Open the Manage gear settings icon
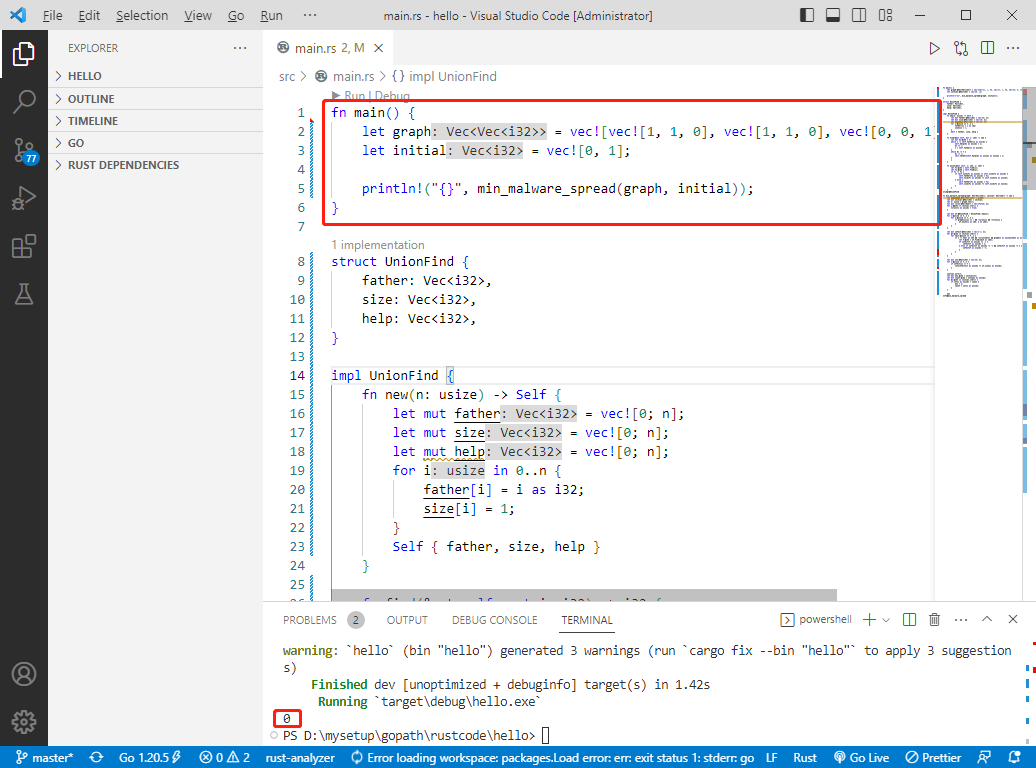1036x768 pixels. [x=24, y=722]
